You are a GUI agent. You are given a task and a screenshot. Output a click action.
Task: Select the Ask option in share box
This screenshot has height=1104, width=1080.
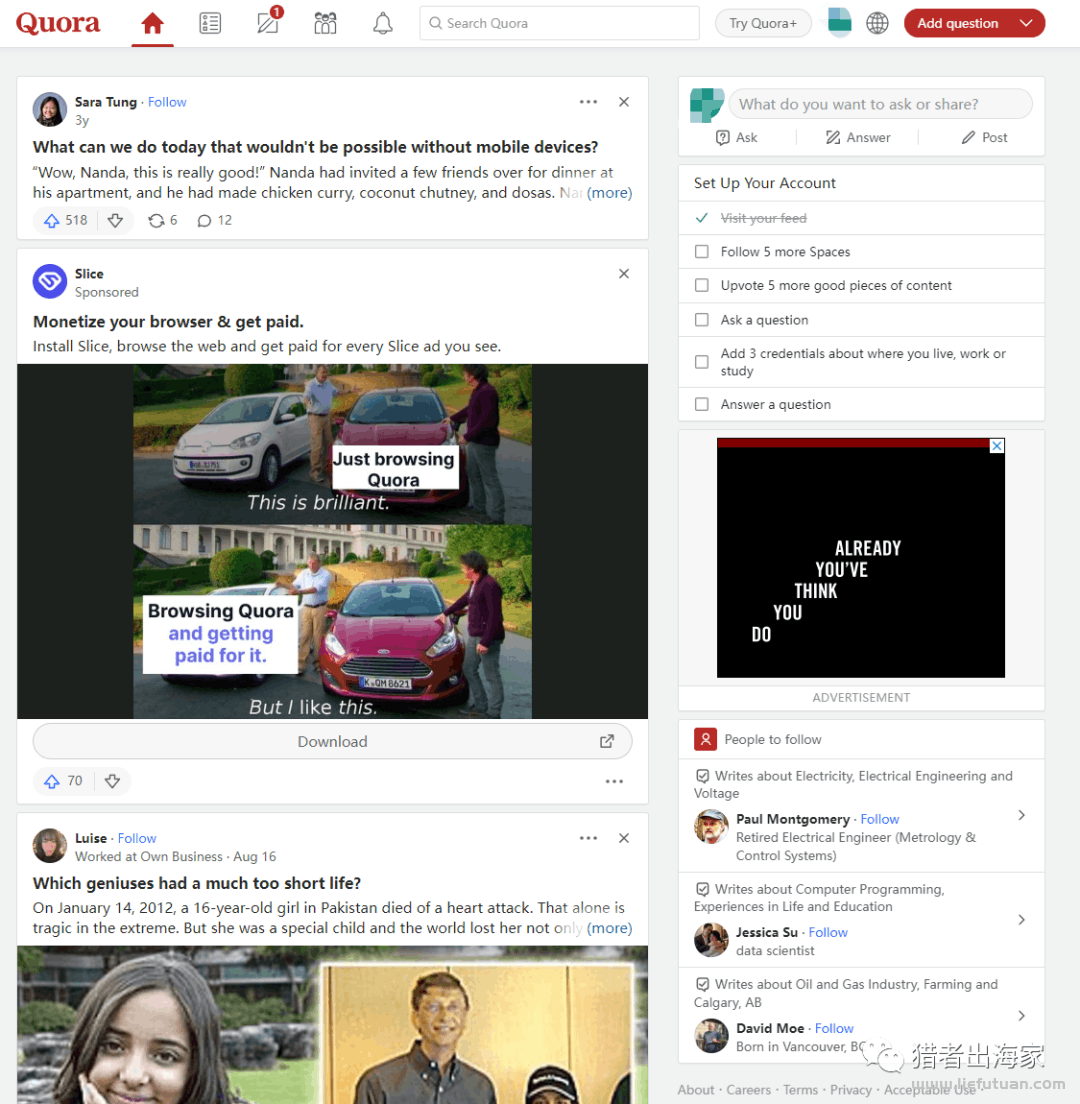pos(736,137)
